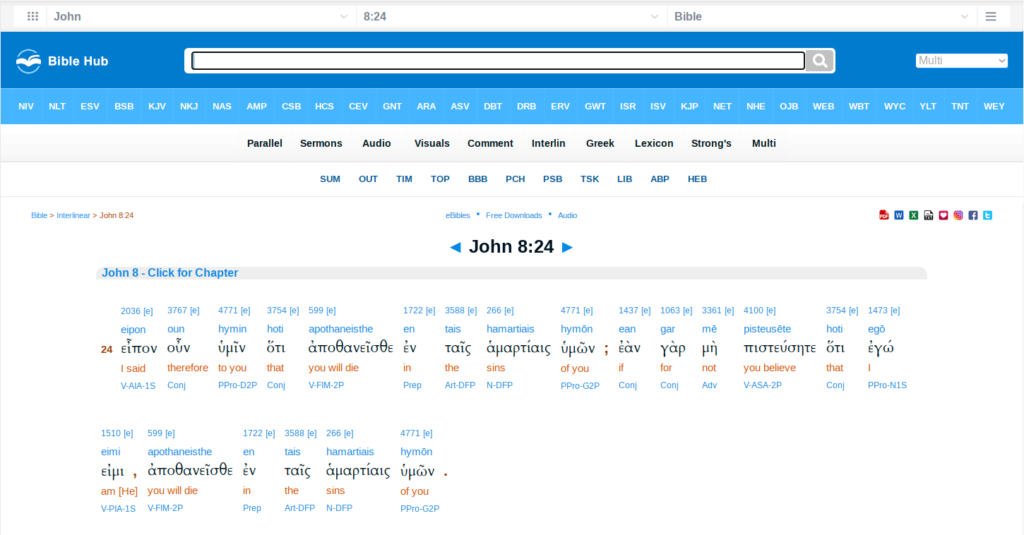Open the Facebook share icon

[x=973, y=215]
